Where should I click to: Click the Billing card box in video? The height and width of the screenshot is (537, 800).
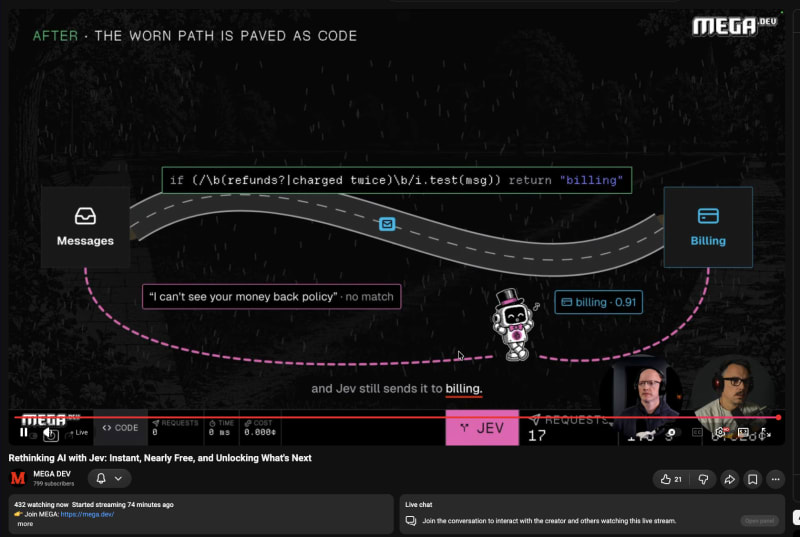[x=708, y=227]
